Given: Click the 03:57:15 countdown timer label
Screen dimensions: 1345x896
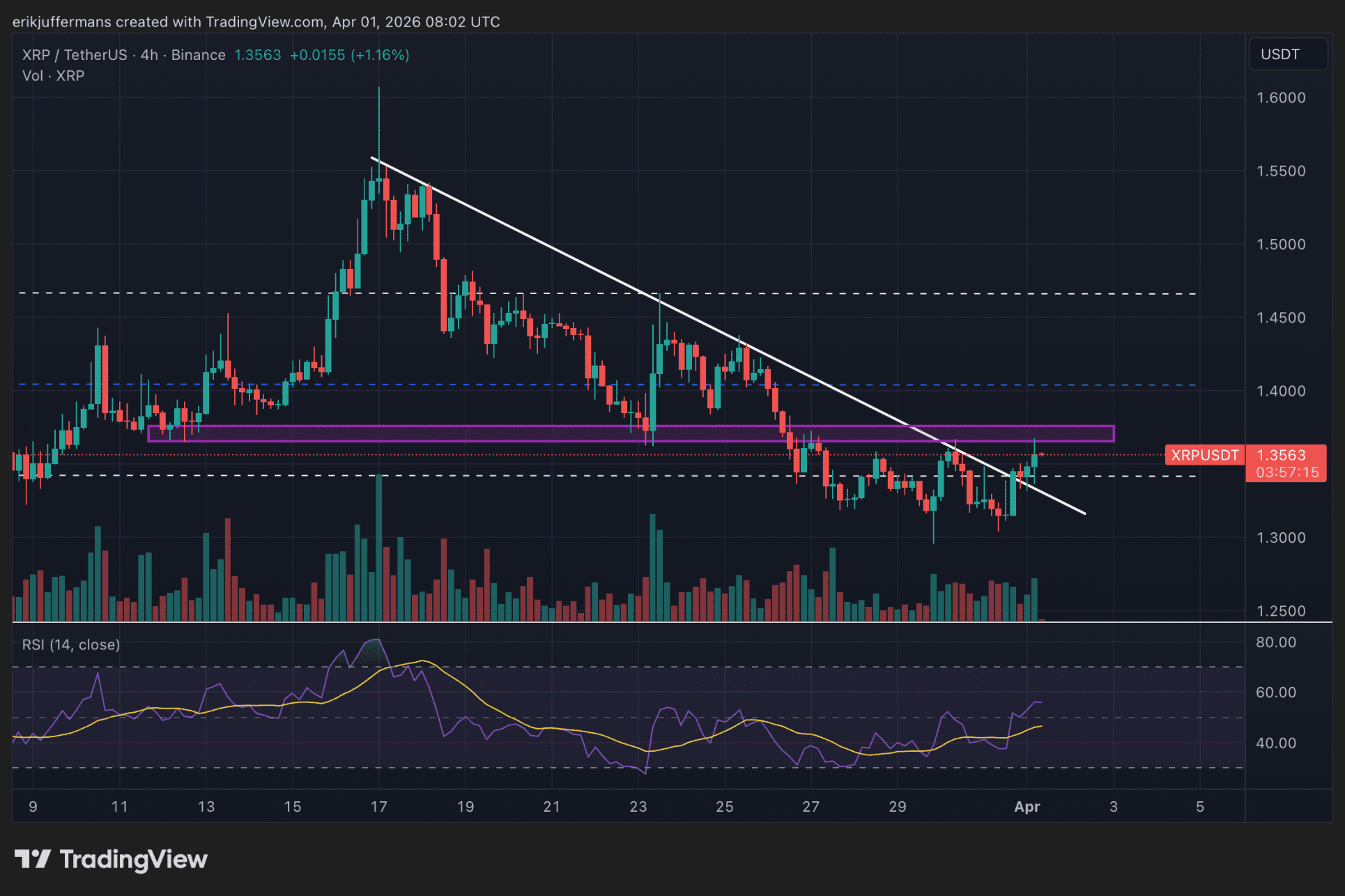Looking at the screenshot, I should pos(1286,472).
